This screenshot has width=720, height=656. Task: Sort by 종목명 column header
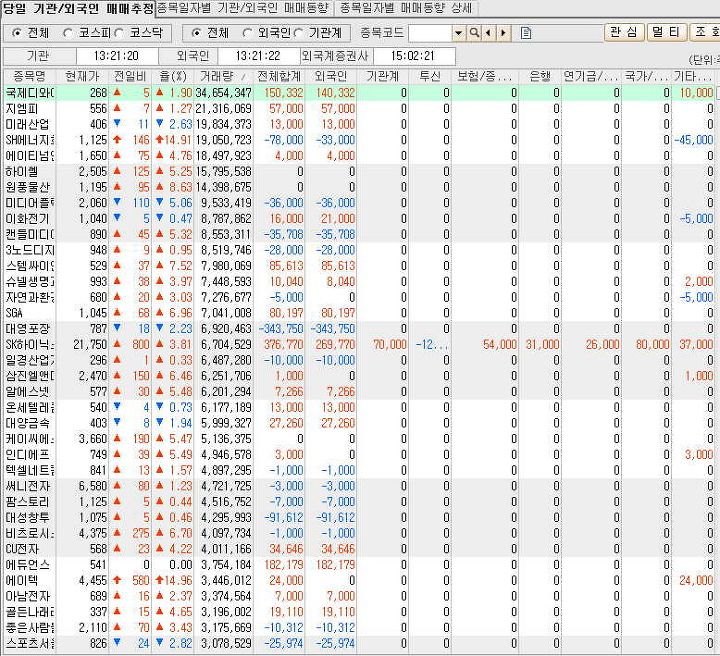pos(29,76)
